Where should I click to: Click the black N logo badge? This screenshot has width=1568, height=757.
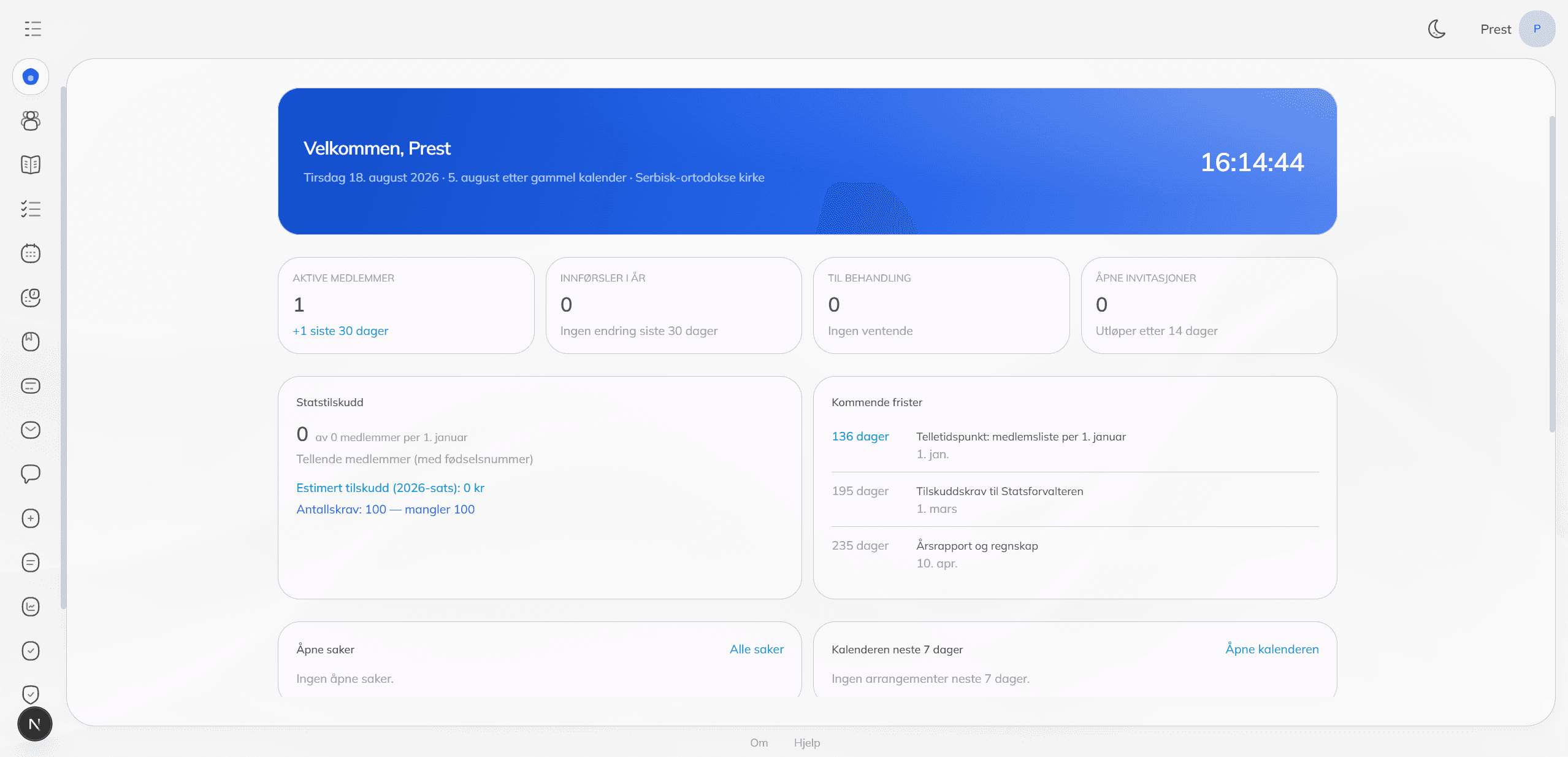point(35,724)
